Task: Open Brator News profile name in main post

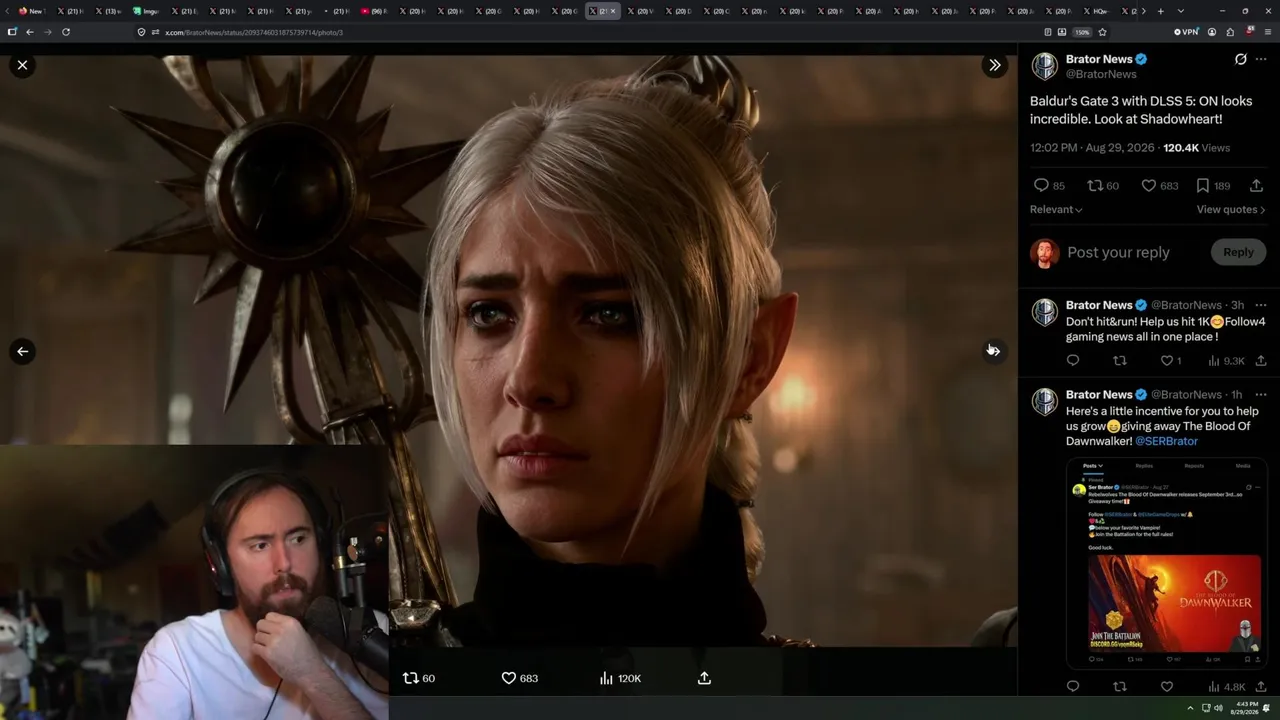Action: pyautogui.click(x=1099, y=59)
